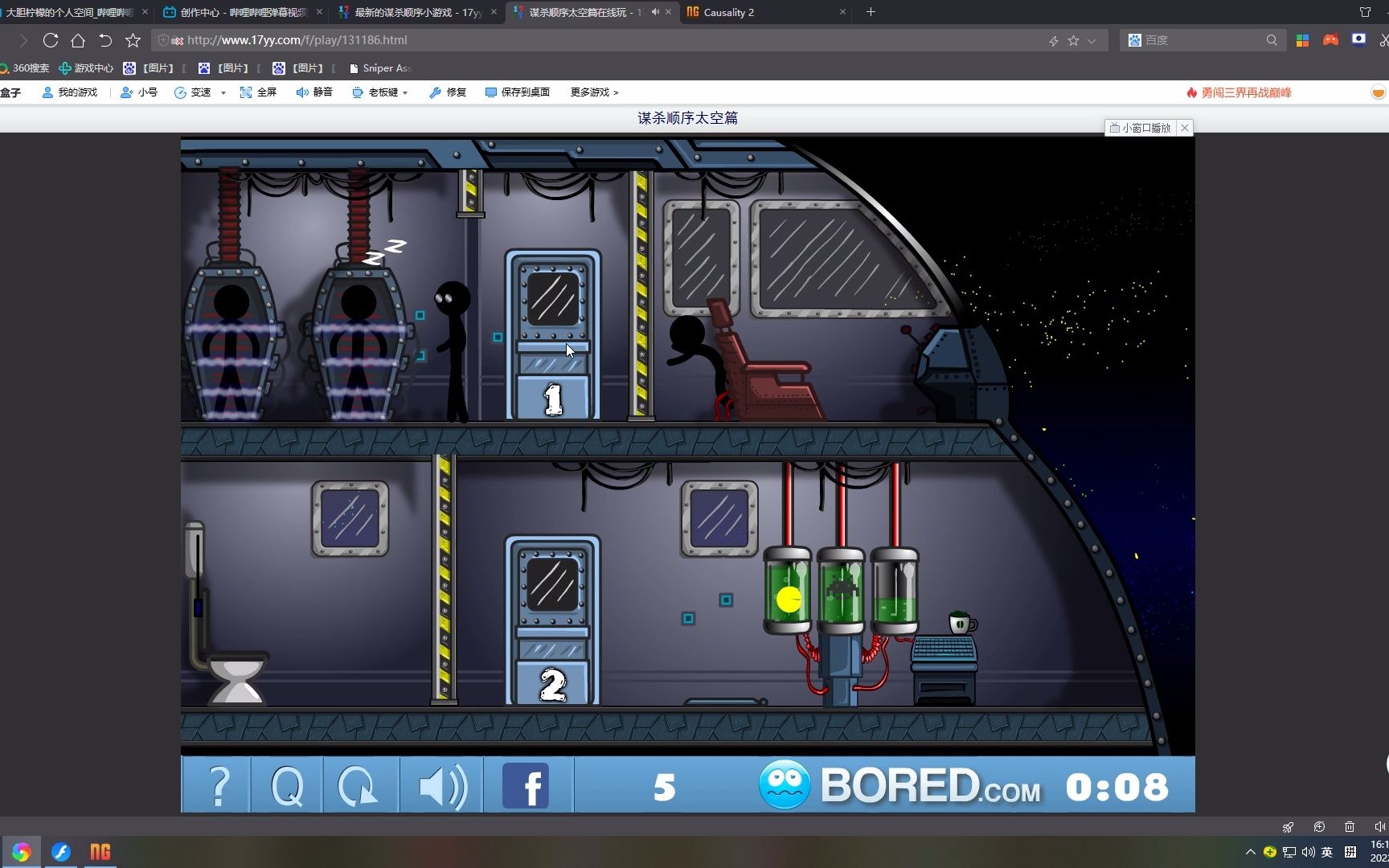
Task: Click the floor hatch on lower deck
Action: [x=725, y=702]
